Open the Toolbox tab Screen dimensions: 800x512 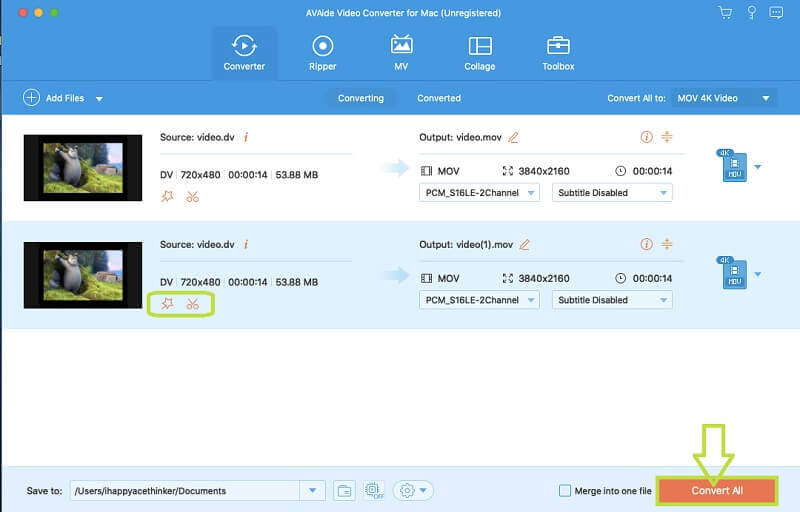pos(558,53)
